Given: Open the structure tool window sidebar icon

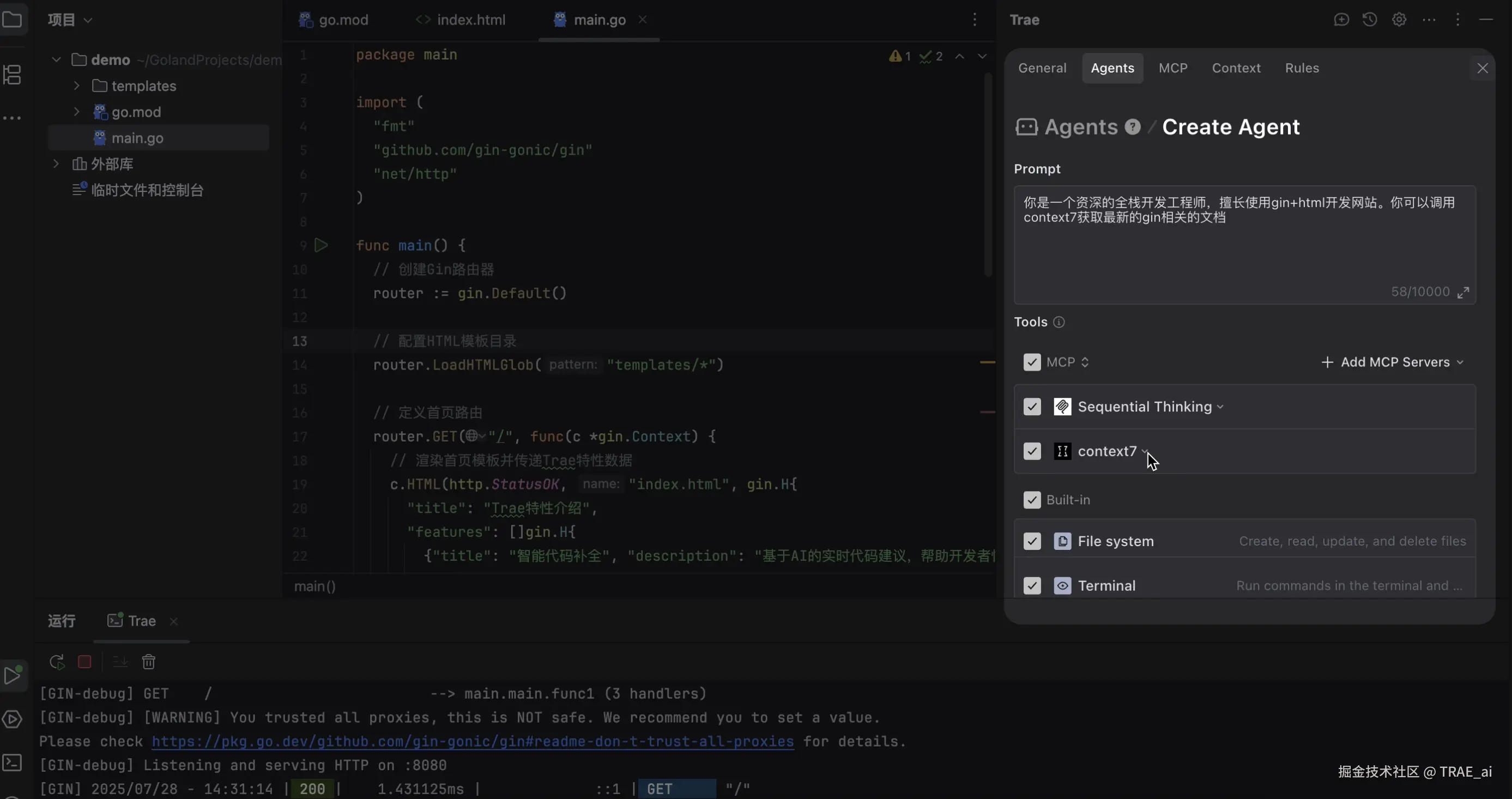Looking at the screenshot, I should tap(13, 75).
